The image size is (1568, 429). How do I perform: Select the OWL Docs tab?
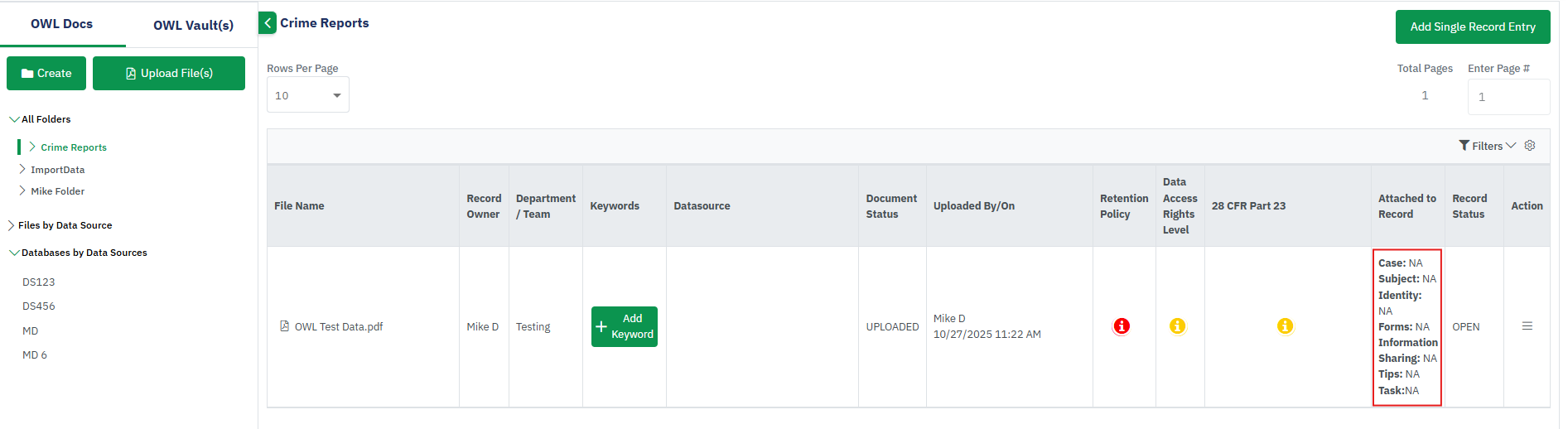coord(62,24)
